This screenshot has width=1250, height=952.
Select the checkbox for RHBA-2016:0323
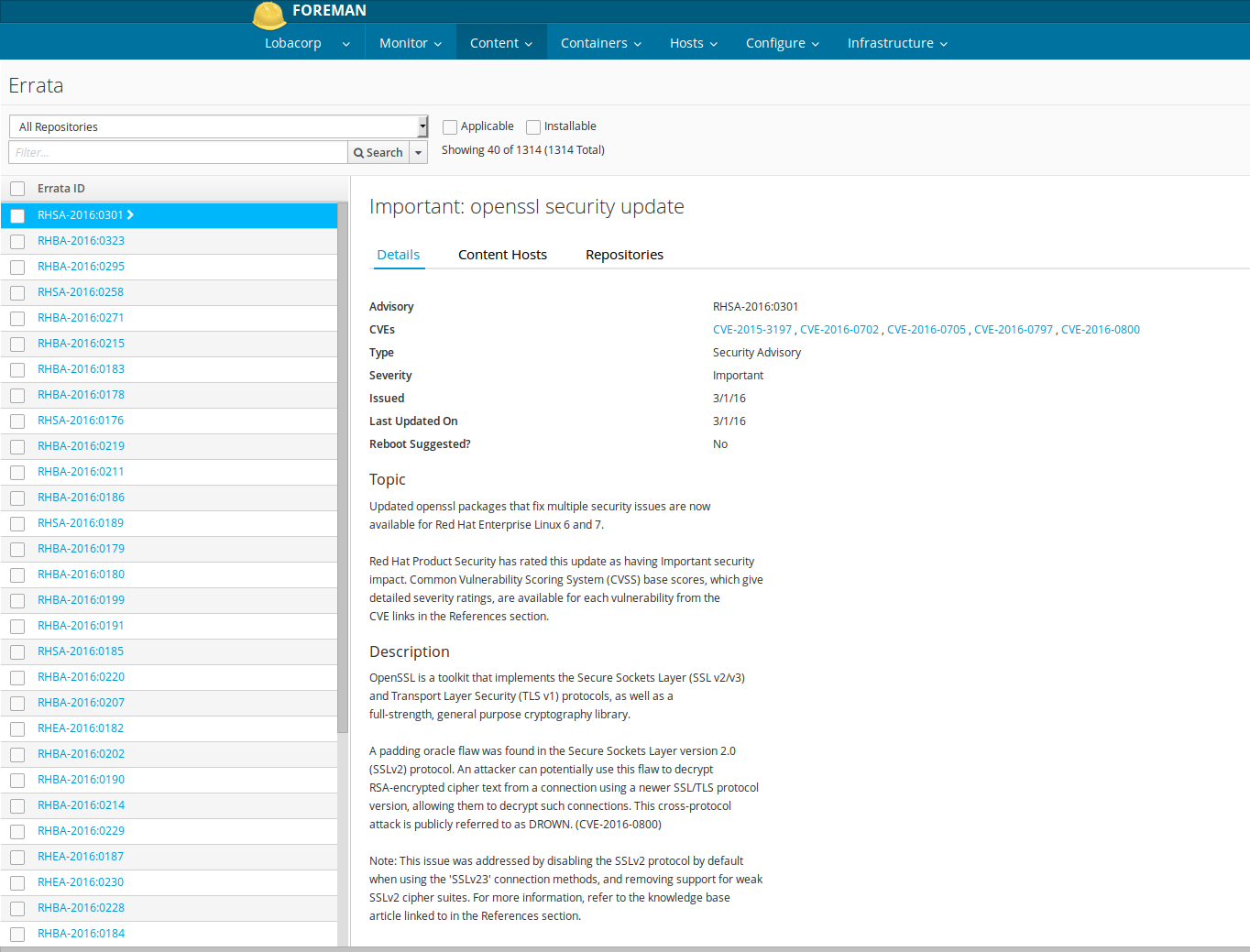[x=17, y=242]
